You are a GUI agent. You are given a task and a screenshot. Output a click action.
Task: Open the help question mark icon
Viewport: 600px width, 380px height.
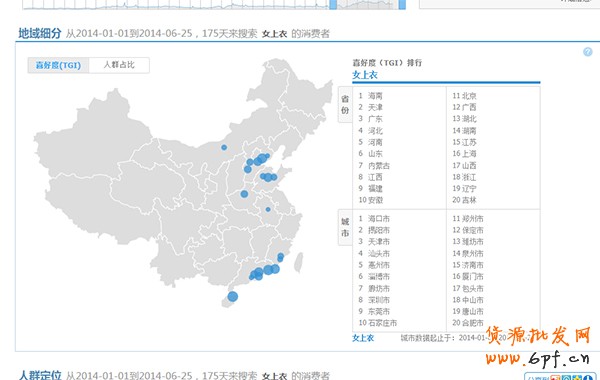point(587,52)
